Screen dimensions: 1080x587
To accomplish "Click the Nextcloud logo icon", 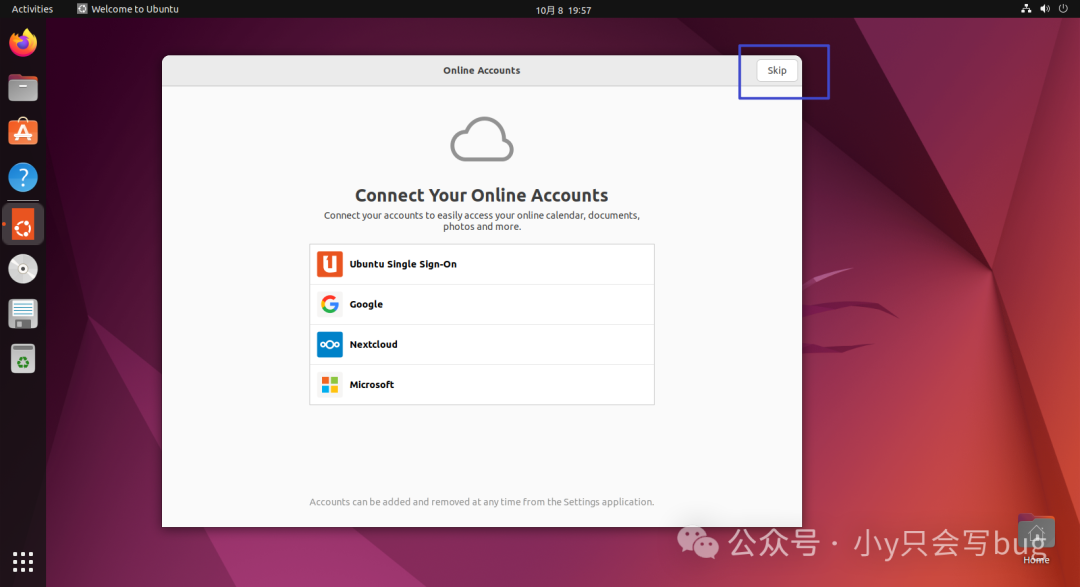I will point(330,344).
